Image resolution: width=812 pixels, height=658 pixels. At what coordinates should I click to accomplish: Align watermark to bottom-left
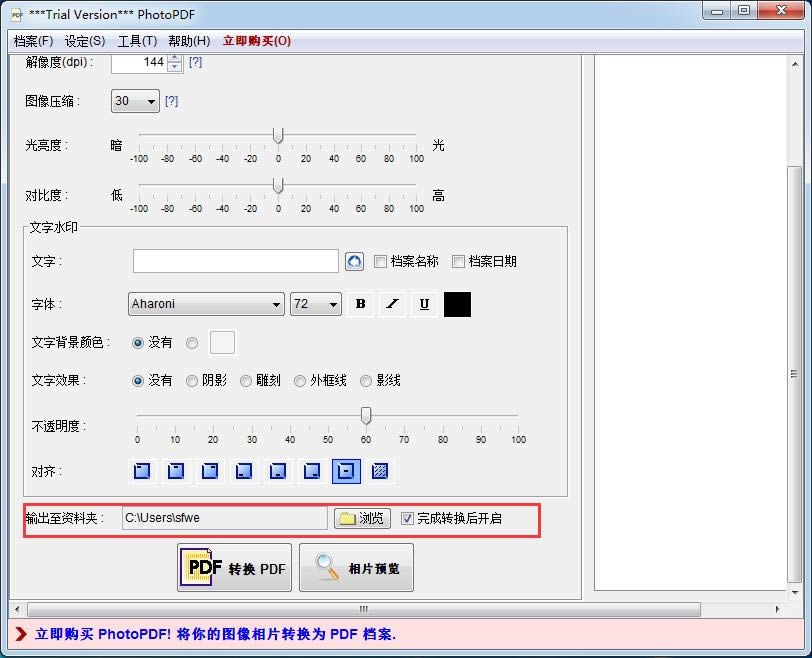(x=244, y=471)
